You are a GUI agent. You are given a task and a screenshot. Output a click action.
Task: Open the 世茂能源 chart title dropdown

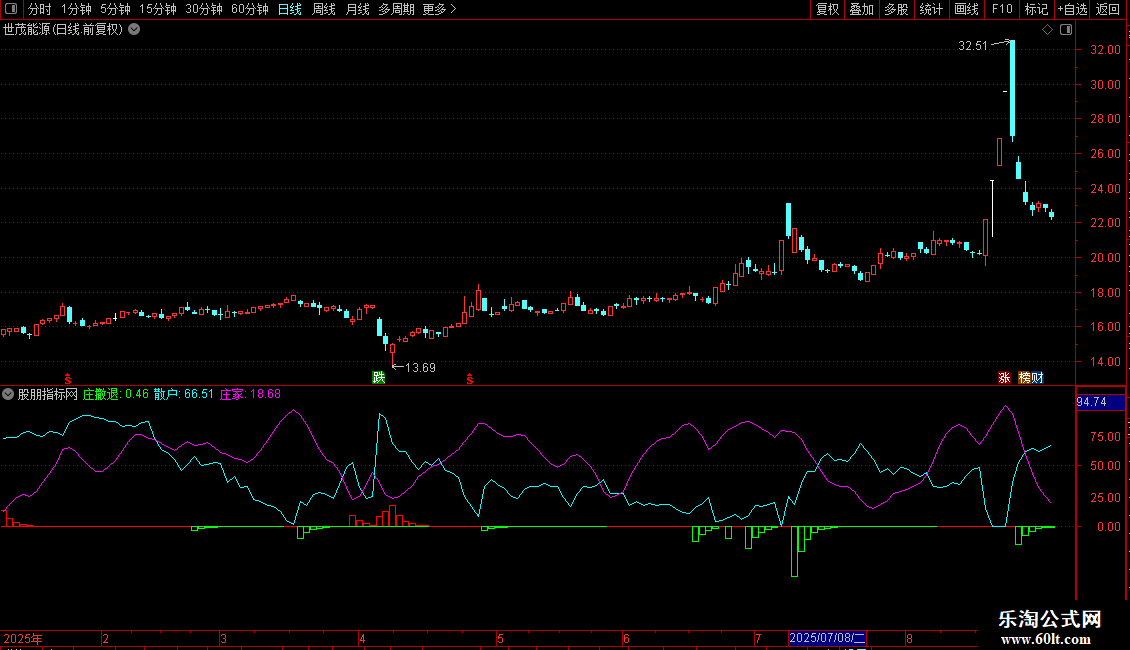pos(134,30)
